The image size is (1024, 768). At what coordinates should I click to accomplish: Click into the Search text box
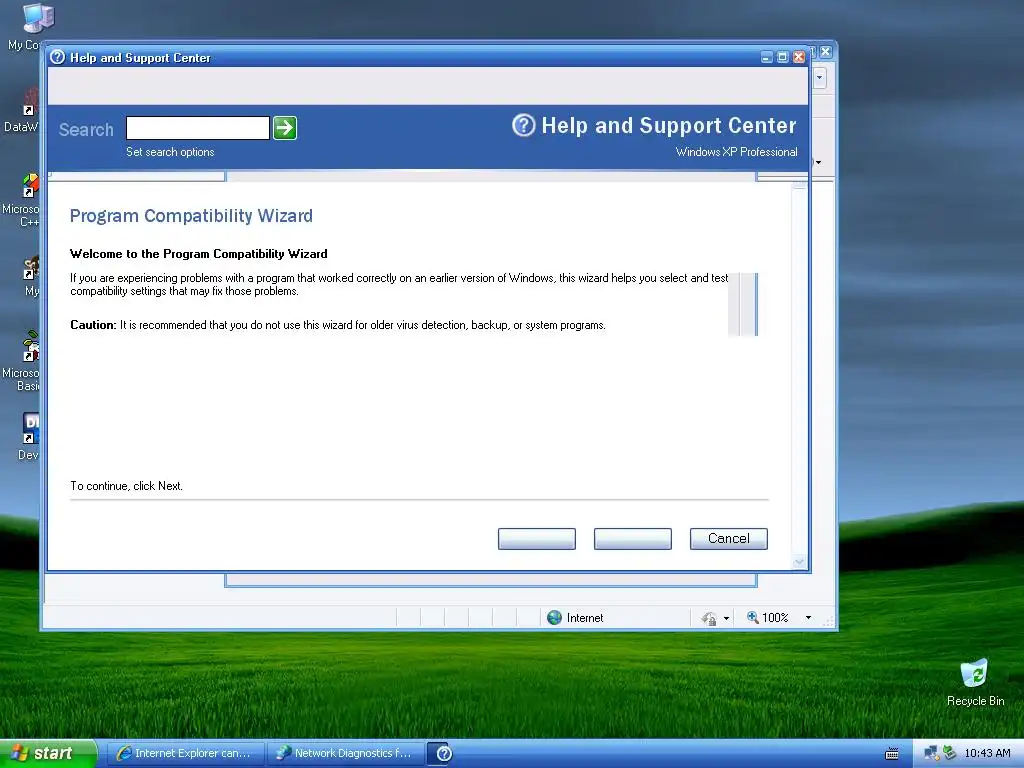tap(198, 128)
